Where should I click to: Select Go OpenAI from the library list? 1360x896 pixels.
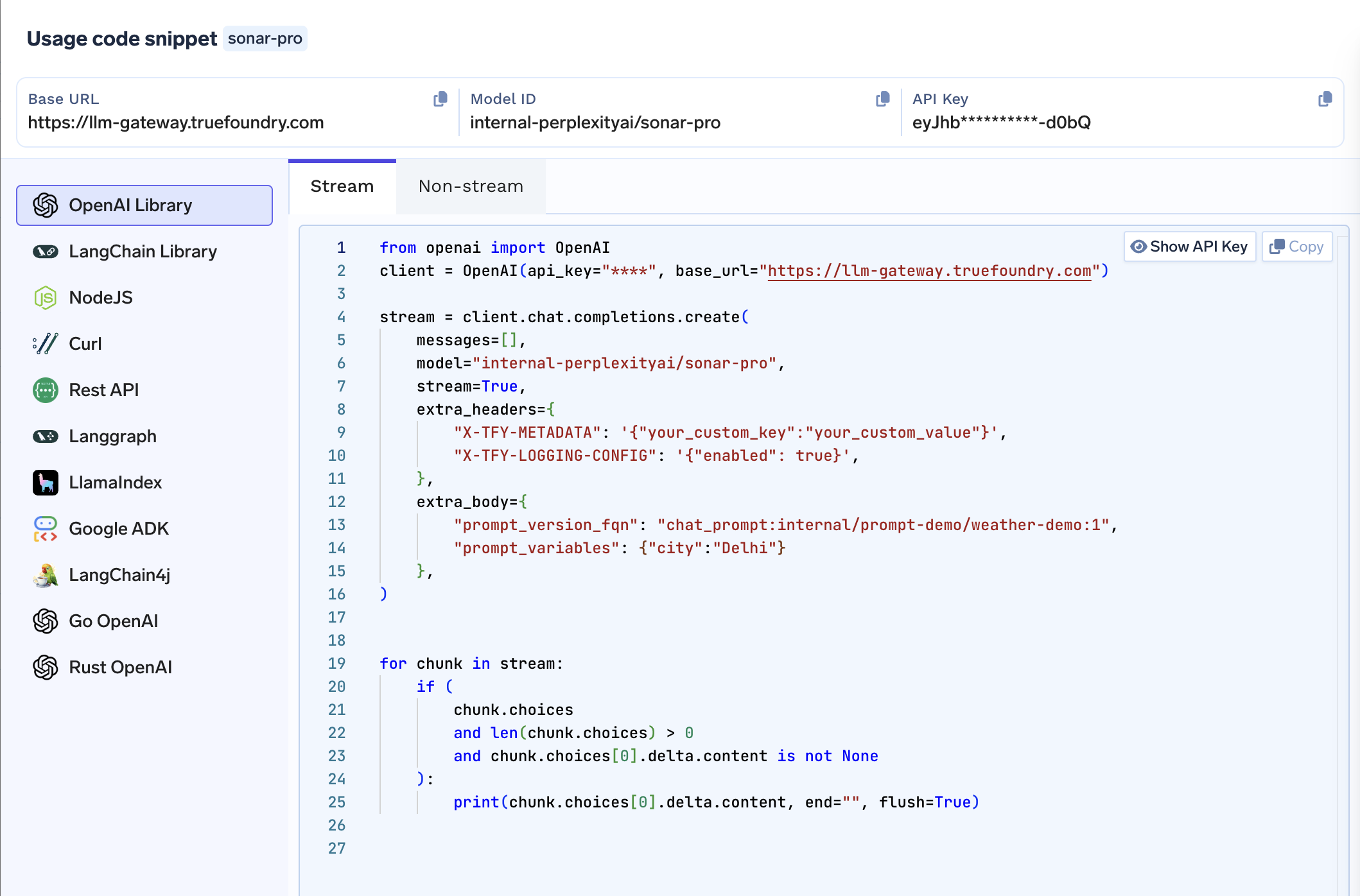(x=144, y=621)
